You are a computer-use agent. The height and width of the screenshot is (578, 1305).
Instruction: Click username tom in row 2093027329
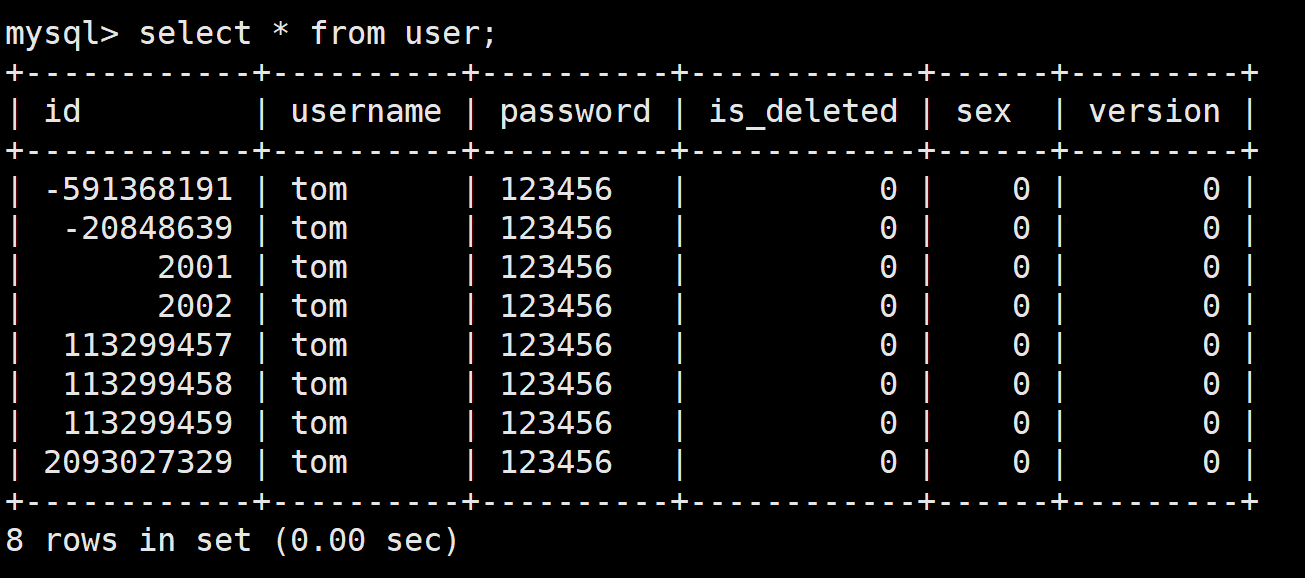click(319, 462)
